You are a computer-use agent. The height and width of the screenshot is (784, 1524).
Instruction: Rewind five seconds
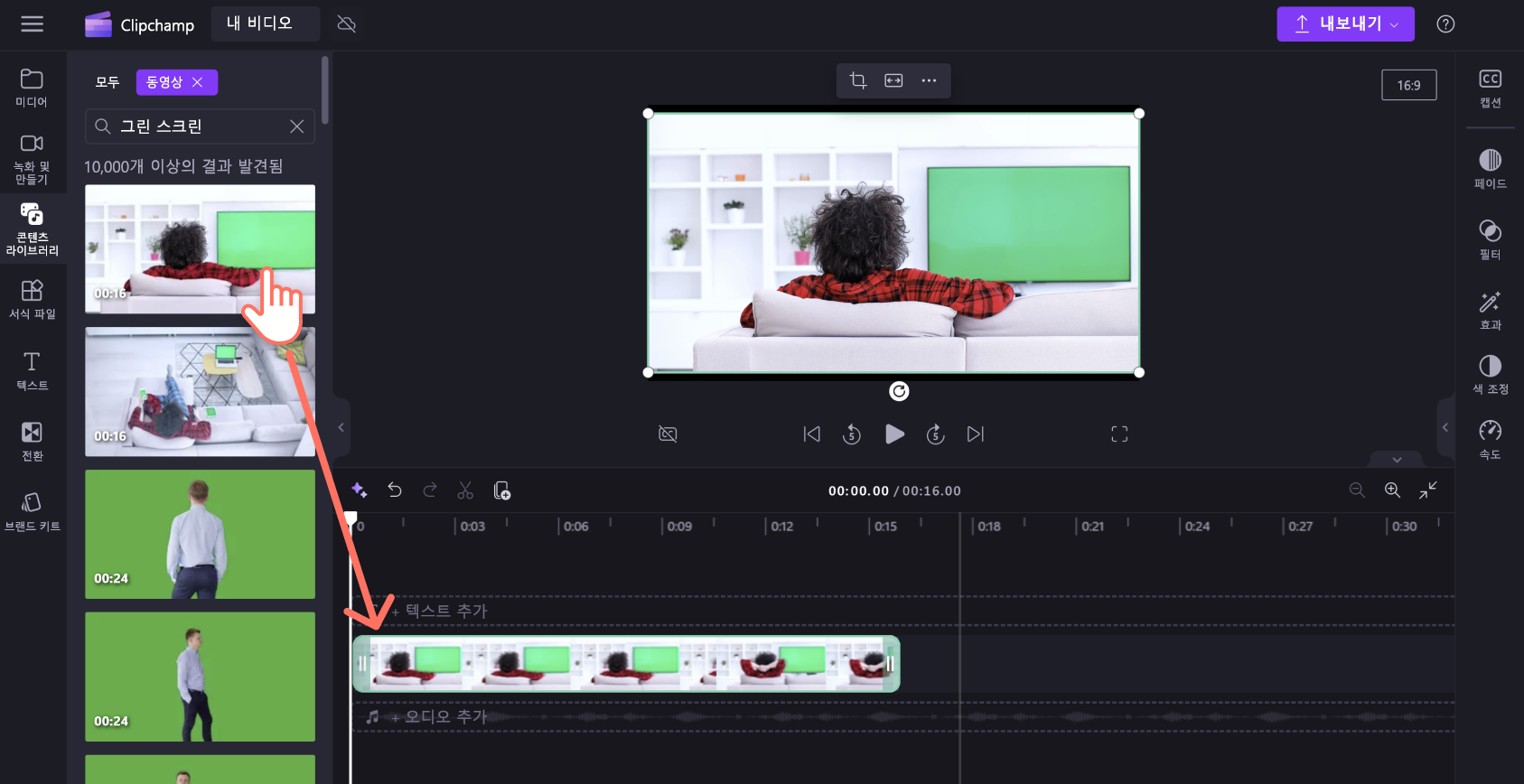[x=852, y=434]
